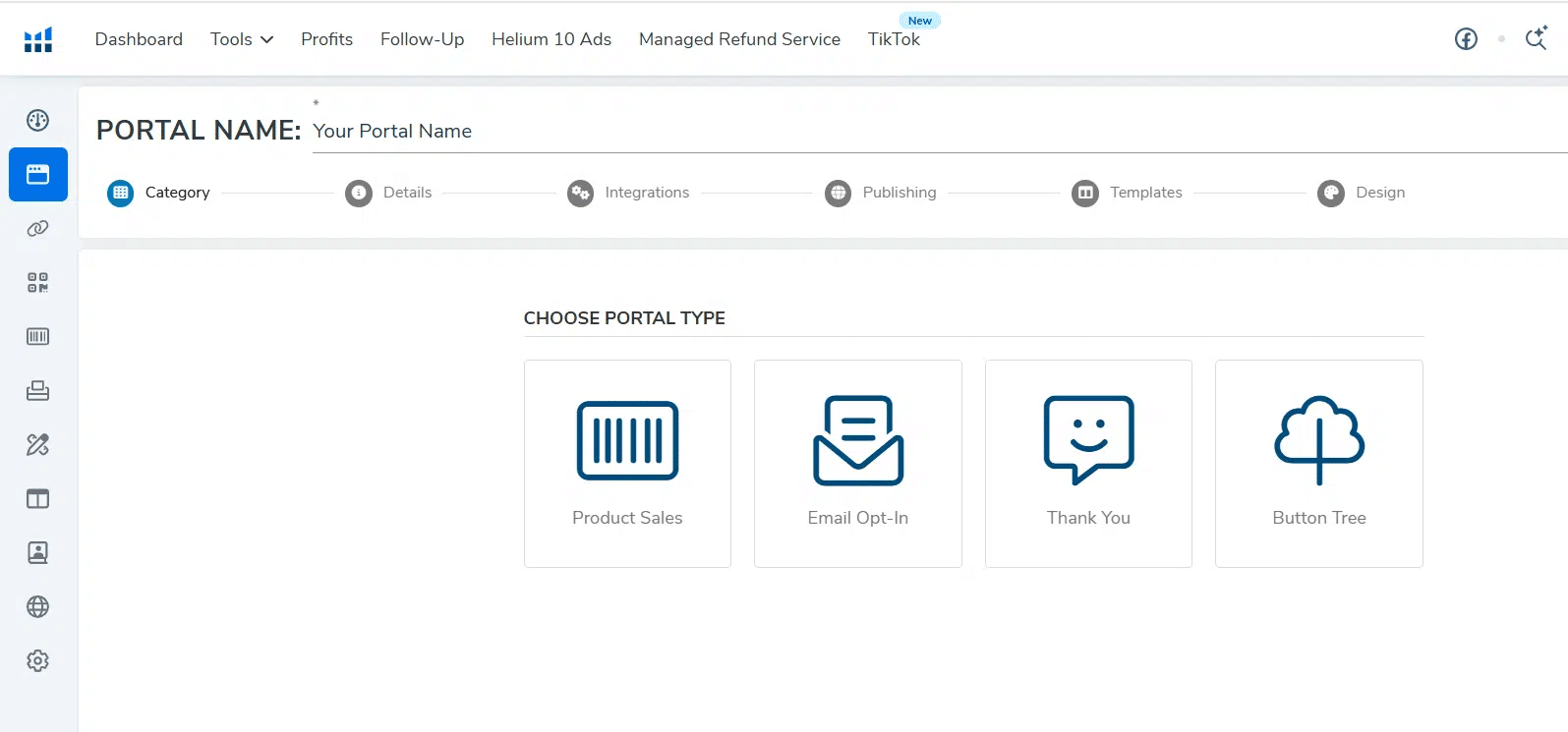This screenshot has width=1568, height=732.
Task: Type in the Portal Name field
Action: click(x=885, y=132)
